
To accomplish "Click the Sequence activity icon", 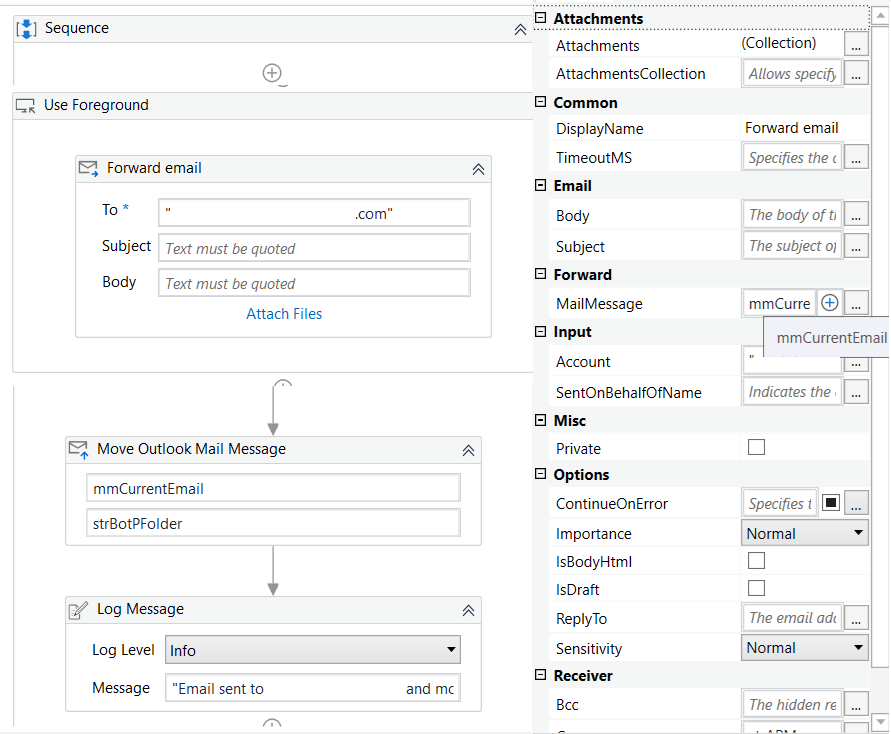I will (x=26, y=28).
